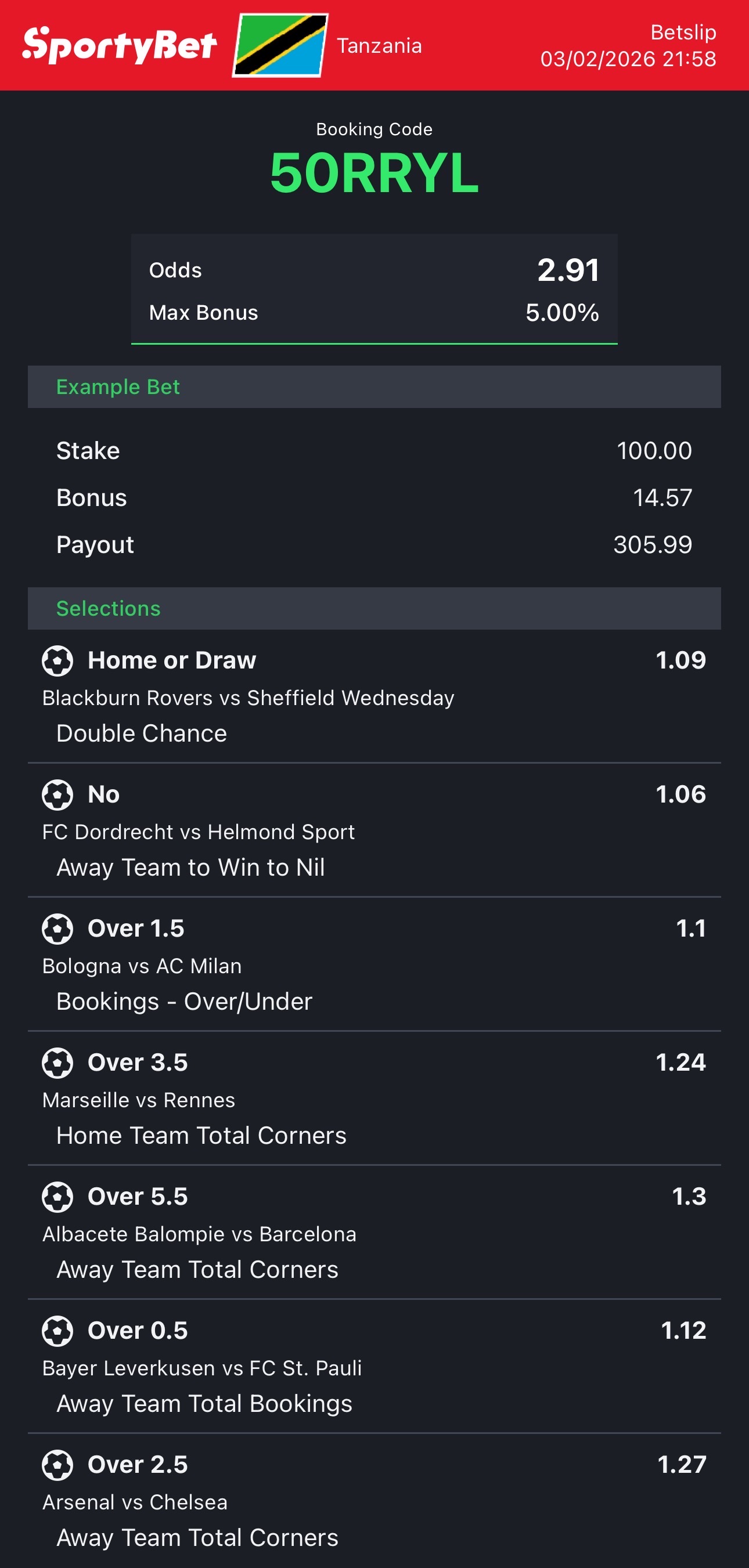Screen dimensions: 749x1568
Task: Click the Payout amount 305.99
Action: [x=652, y=545]
